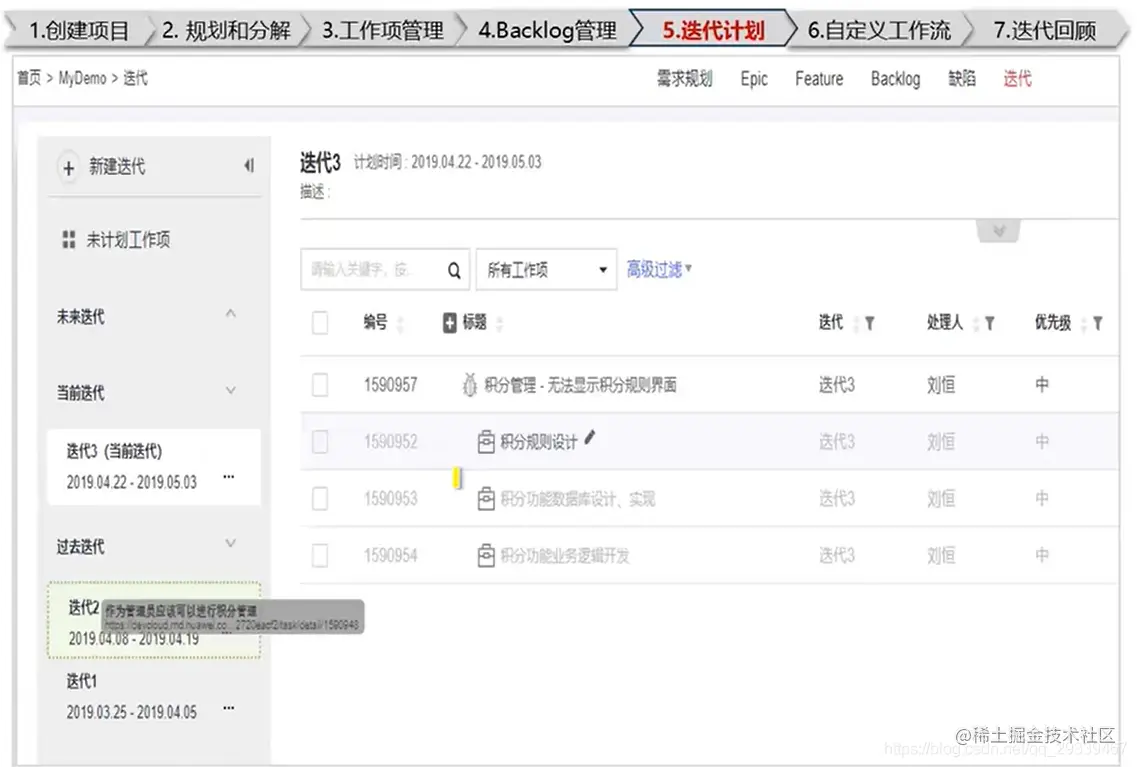
Task: Click the search magnifier icon
Action: click(452, 269)
